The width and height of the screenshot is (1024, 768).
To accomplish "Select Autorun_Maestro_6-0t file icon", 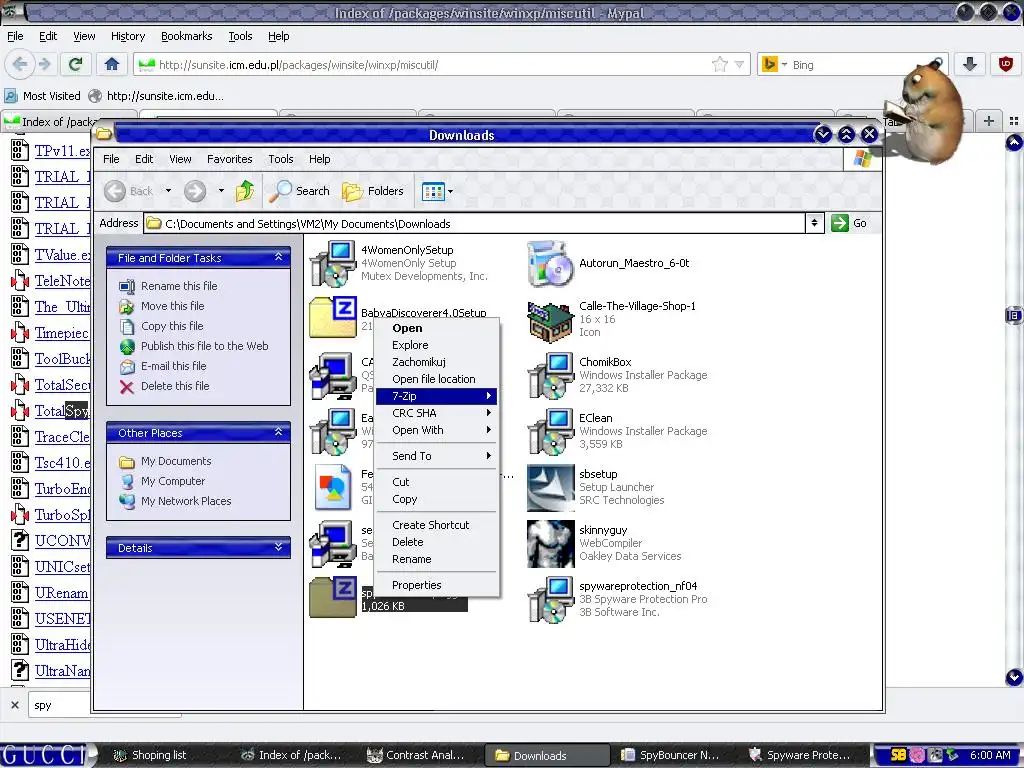I will [x=551, y=263].
